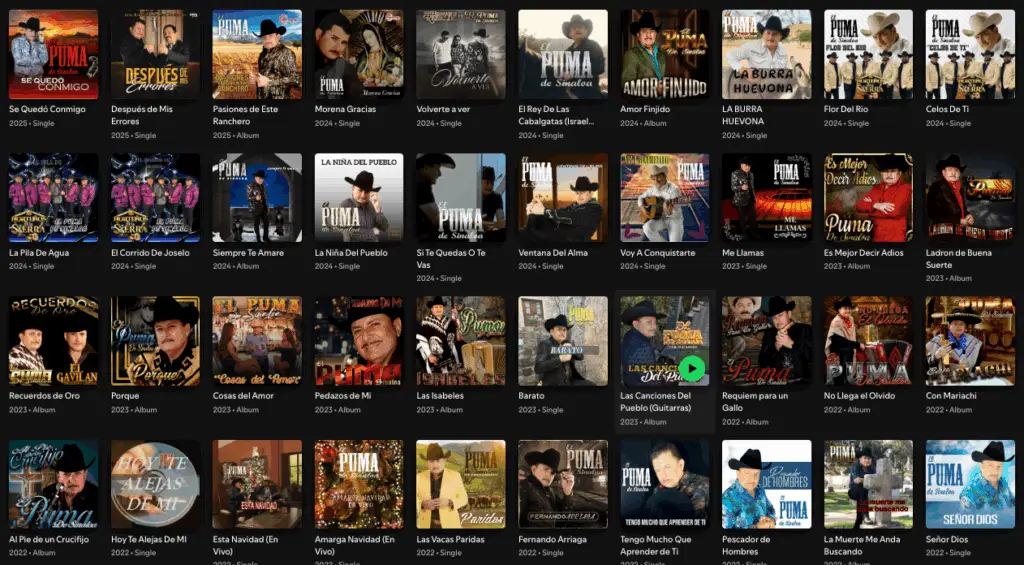This screenshot has height=565, width=1024.
Task: Select the Volverte a ver cover
Action: click(x=461, y=54)
